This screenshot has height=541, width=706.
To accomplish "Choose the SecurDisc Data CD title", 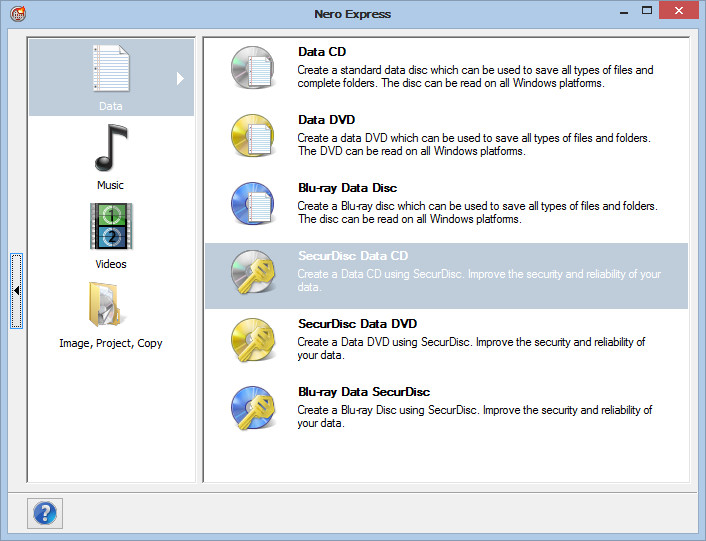I will 353,256.
